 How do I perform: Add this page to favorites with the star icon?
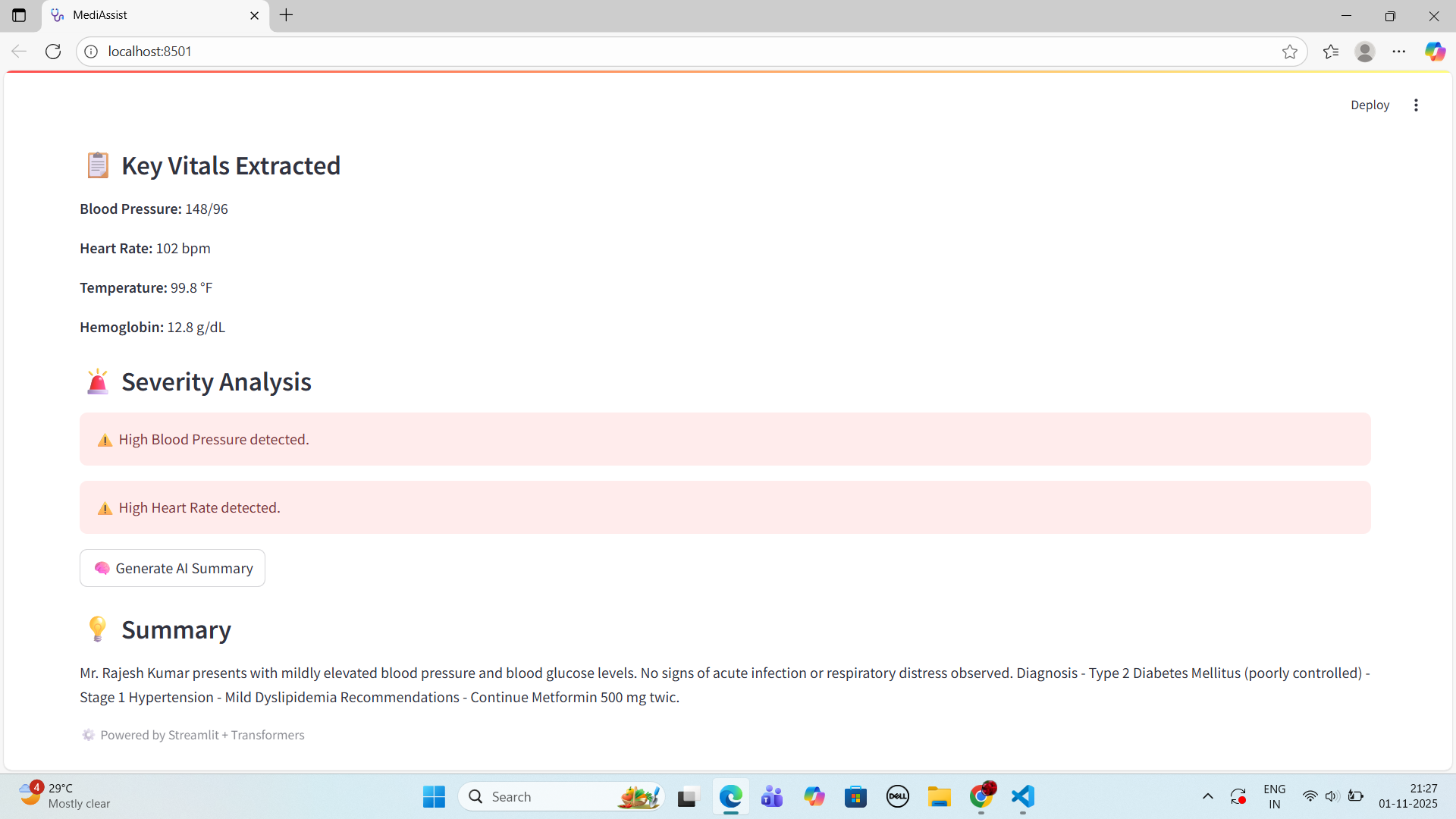pos(1289,52)
